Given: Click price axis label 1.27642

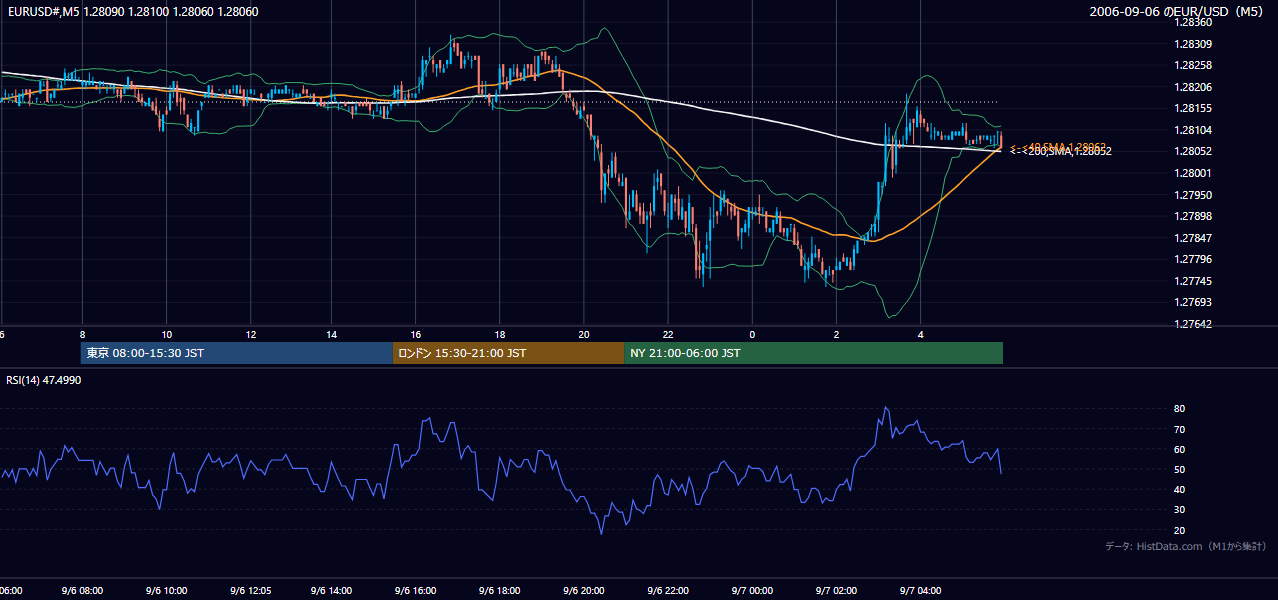Looking at the screenshot, I should (x=1195, y=324).
